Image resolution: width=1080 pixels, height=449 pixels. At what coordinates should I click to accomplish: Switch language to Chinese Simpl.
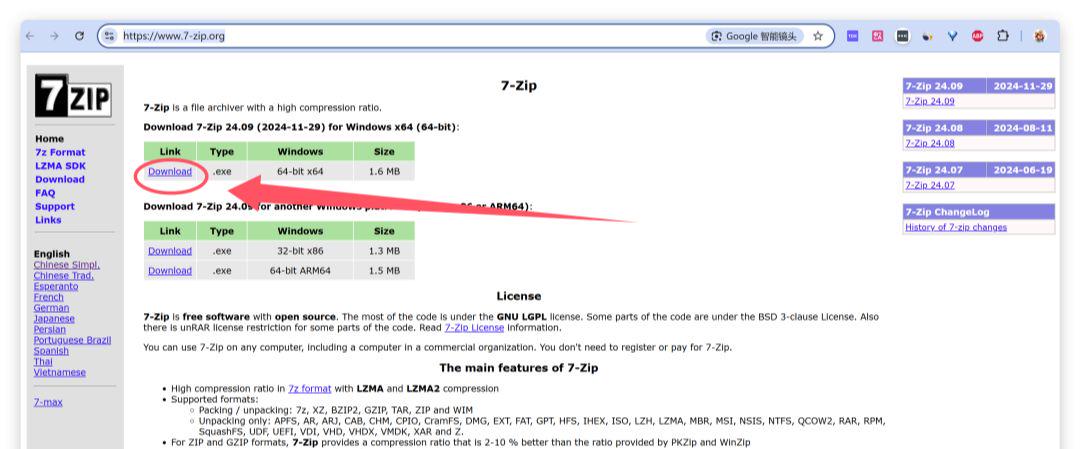tap(67, 264)
